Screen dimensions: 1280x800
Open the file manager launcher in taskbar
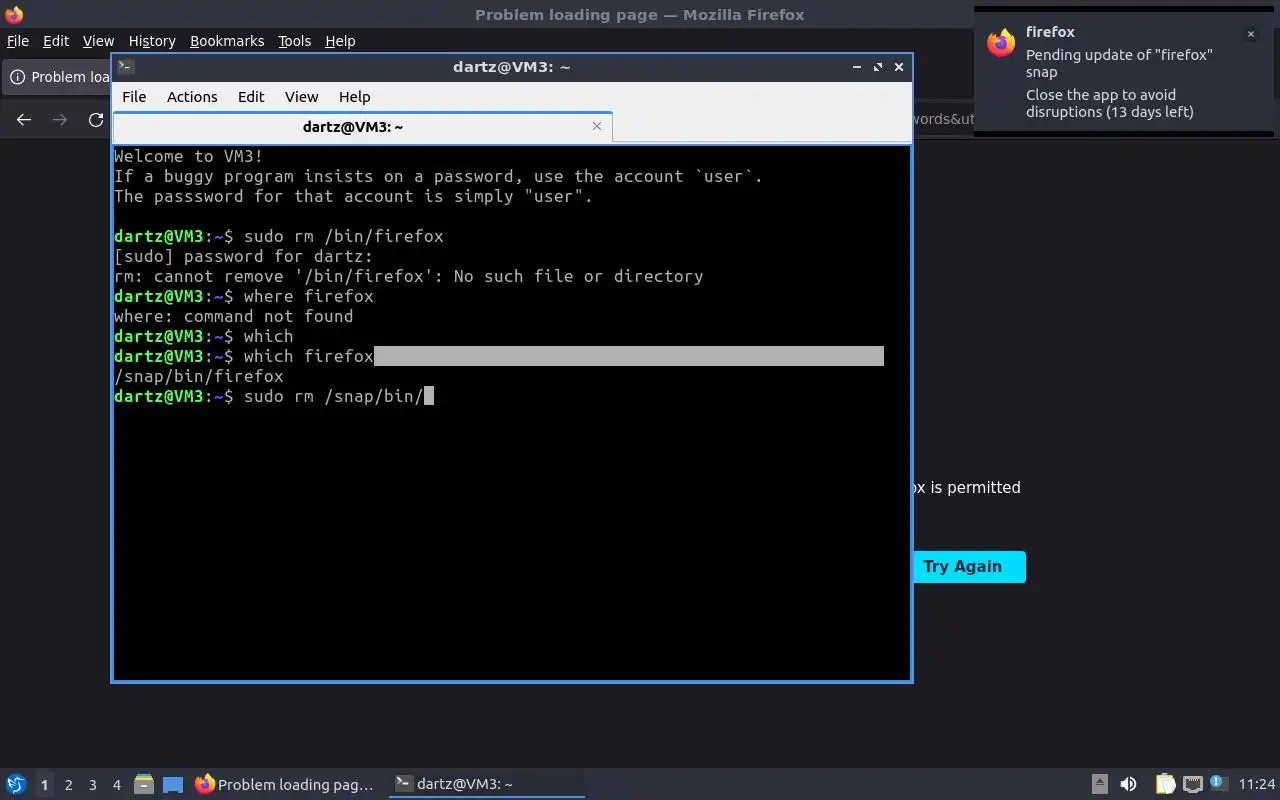click(x=144, y=784)
